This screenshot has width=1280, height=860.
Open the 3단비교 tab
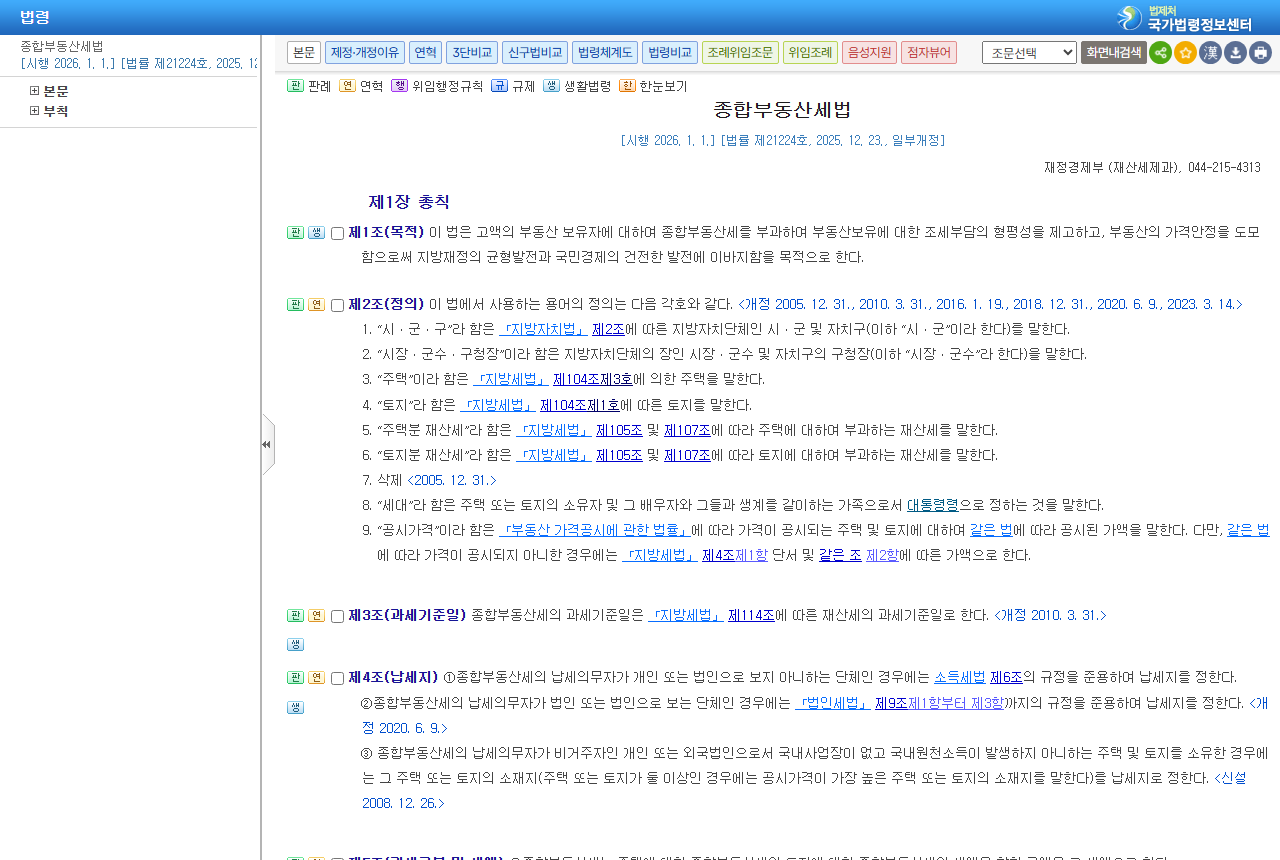(x=472, y=53)
